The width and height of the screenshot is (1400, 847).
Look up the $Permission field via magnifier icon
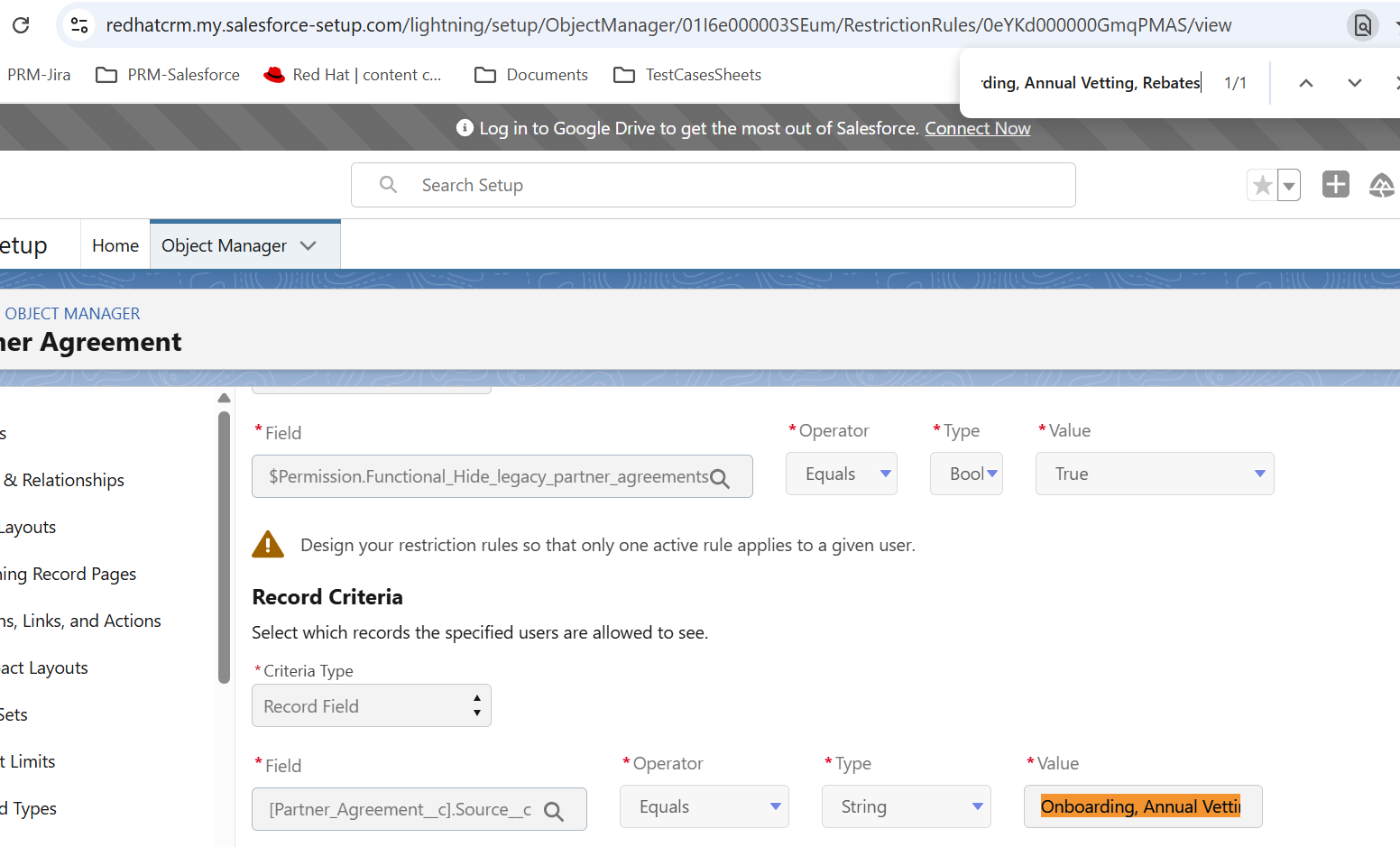tap(719, 478)
